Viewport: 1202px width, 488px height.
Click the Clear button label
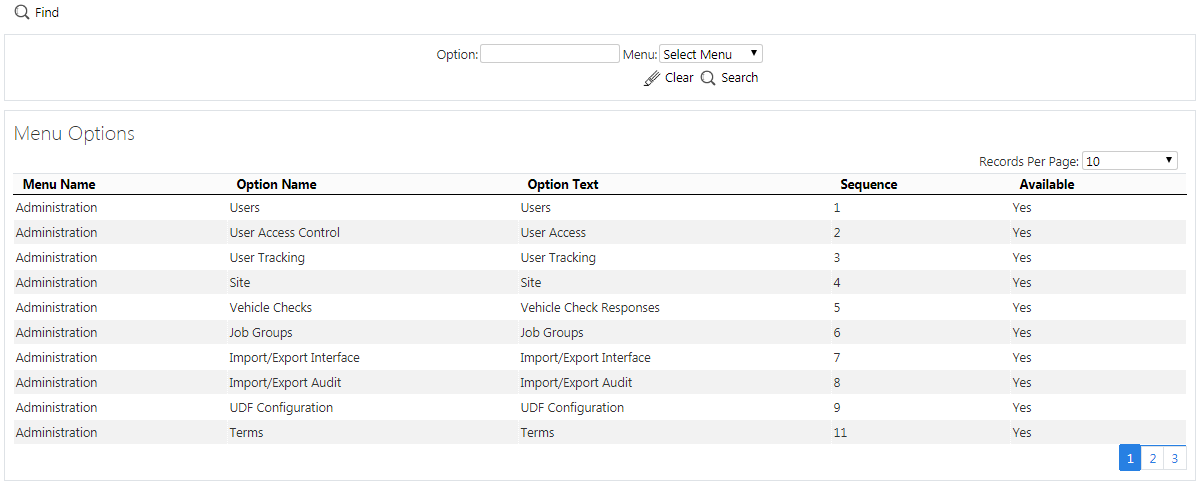(x=679, y=78)
